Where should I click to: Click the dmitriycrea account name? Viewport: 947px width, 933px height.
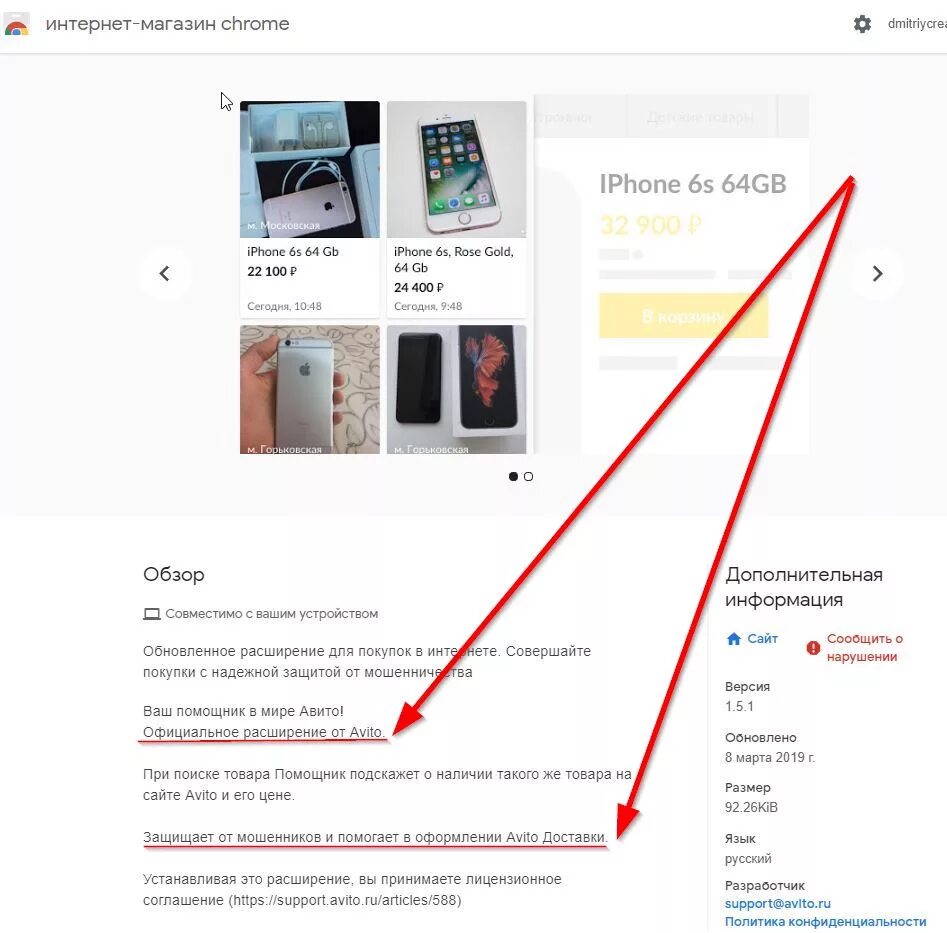click(x=917, y=24)
